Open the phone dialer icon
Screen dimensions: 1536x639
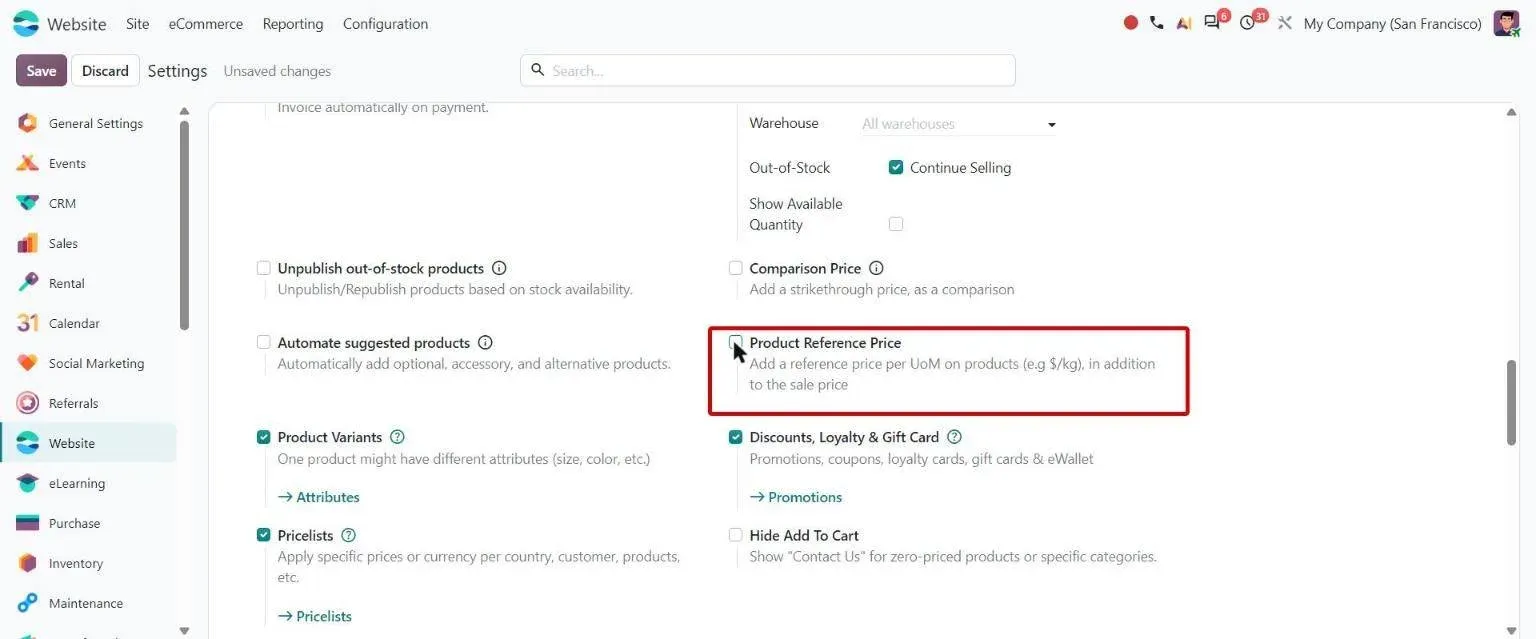[1157, 23]
